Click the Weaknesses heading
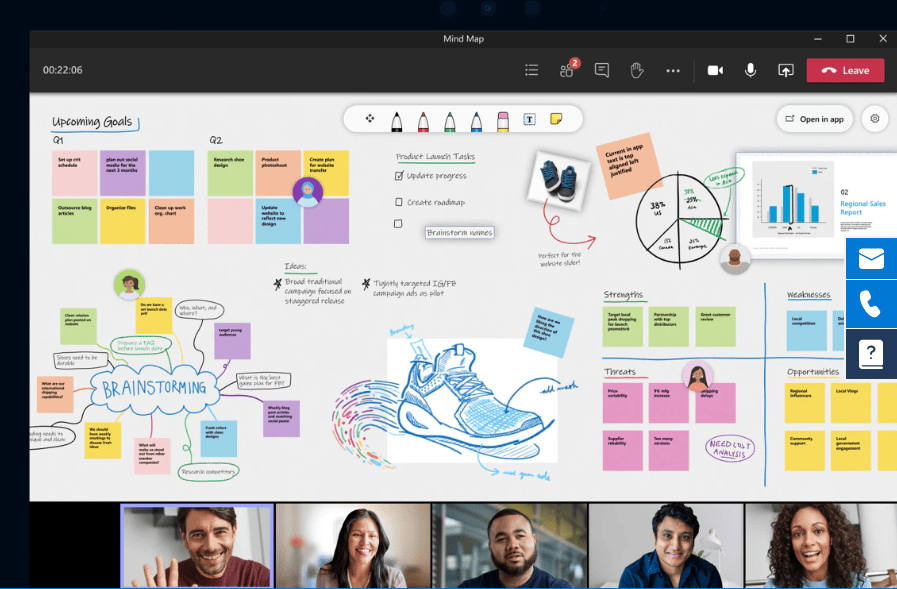Viewport: 897px width, 589px height. click(808, 294)
